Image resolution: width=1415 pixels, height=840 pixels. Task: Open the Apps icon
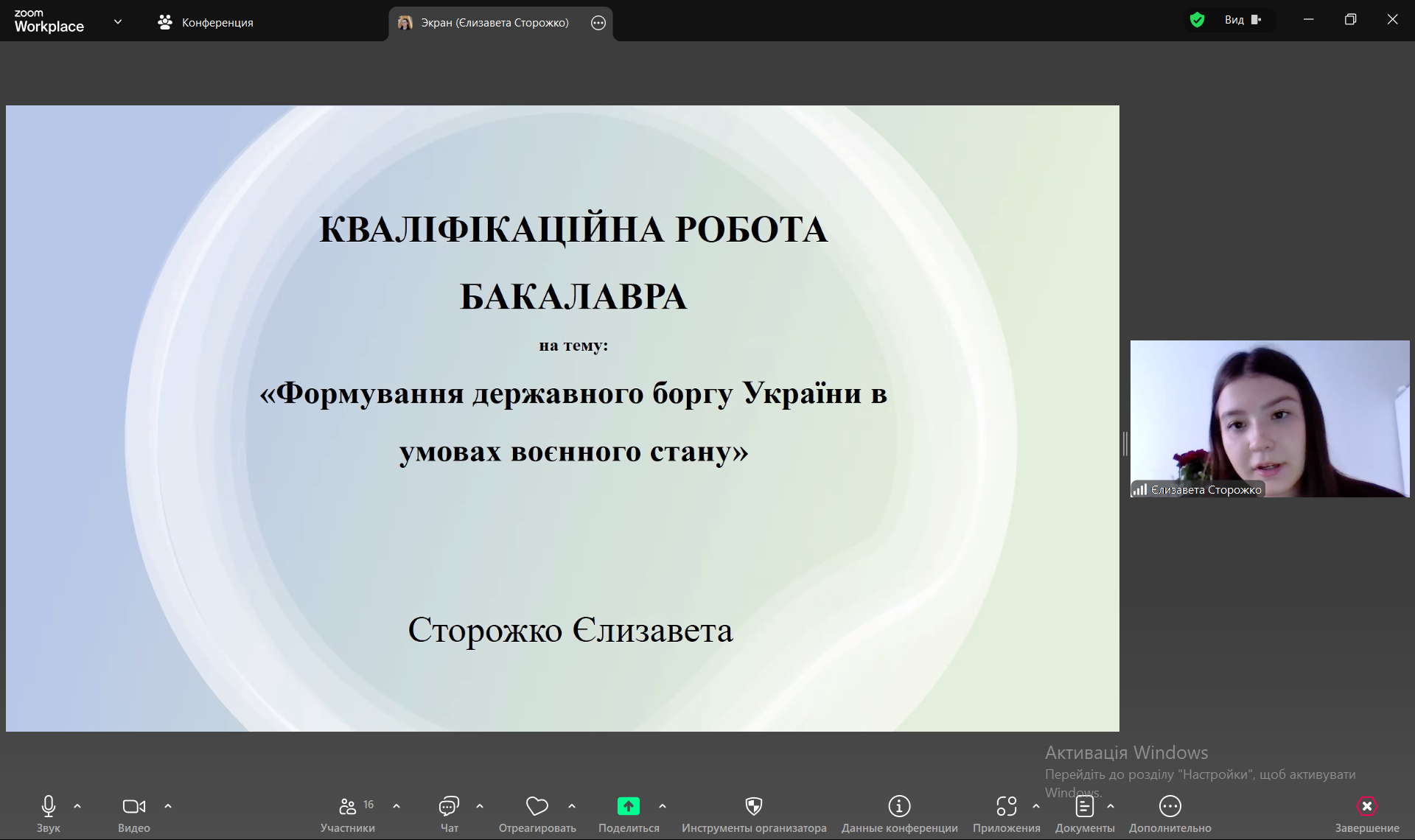point(1006,807)
